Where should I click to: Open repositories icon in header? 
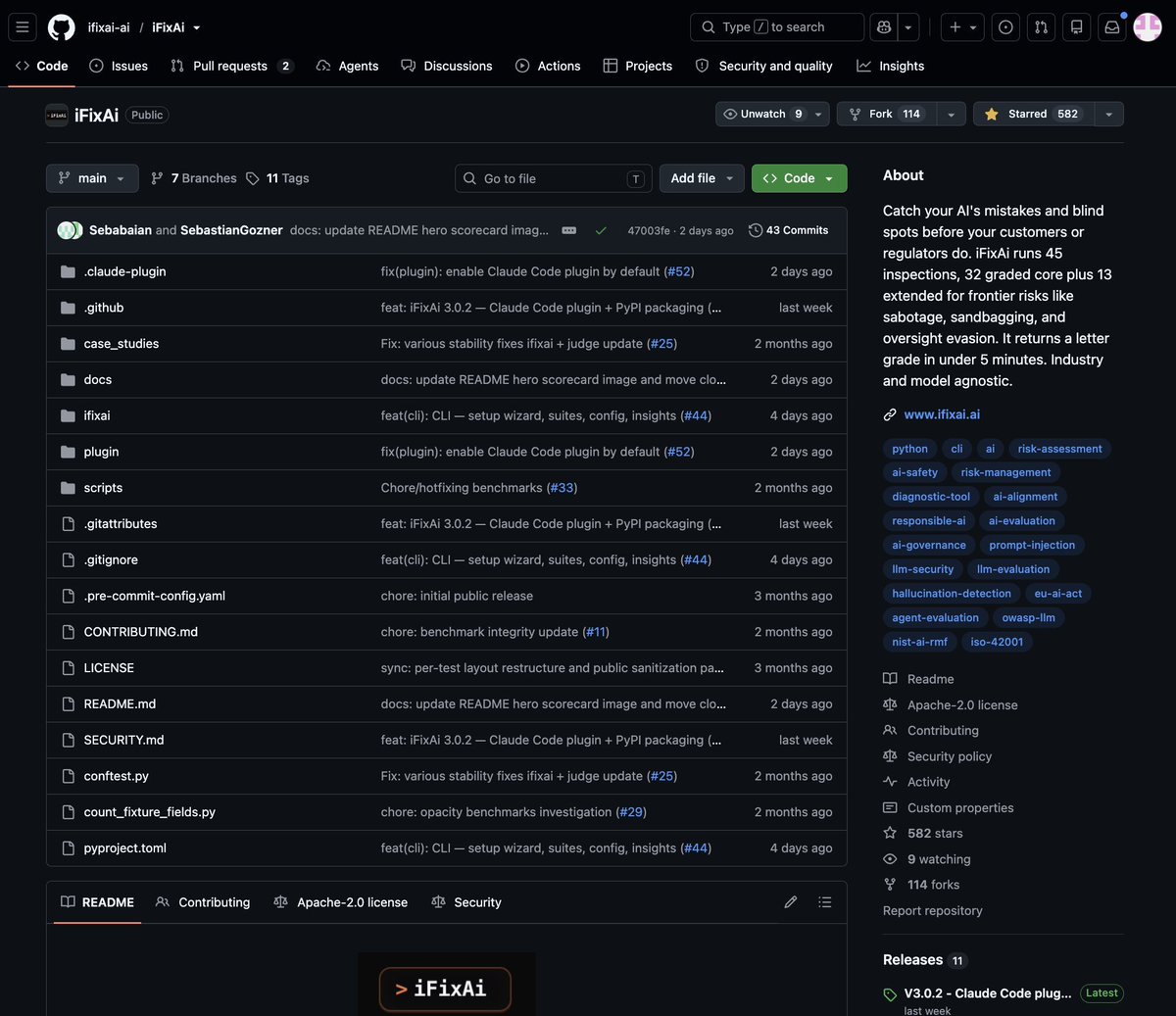[x=1076, y=27]
